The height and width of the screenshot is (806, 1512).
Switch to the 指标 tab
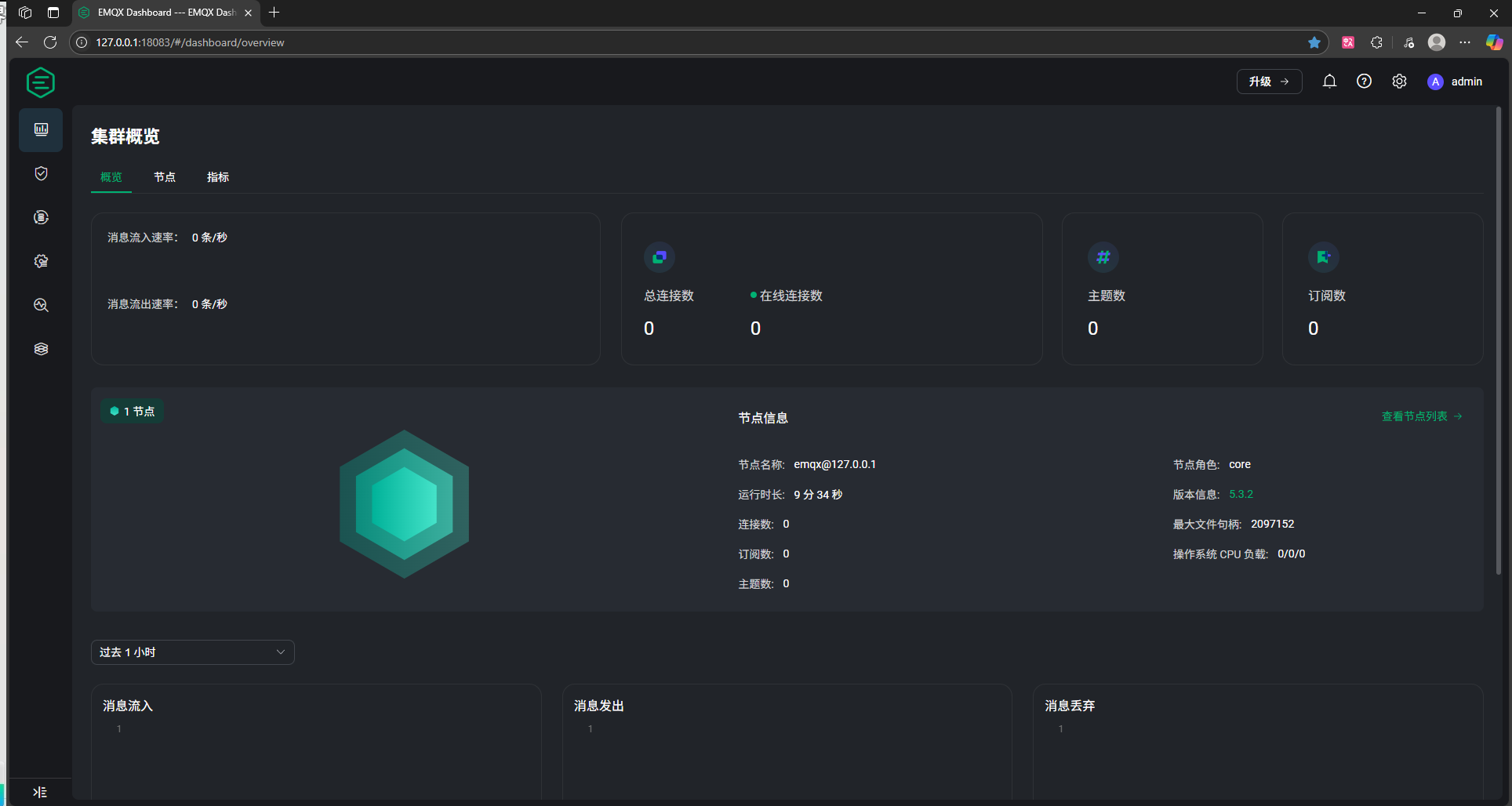218,177
